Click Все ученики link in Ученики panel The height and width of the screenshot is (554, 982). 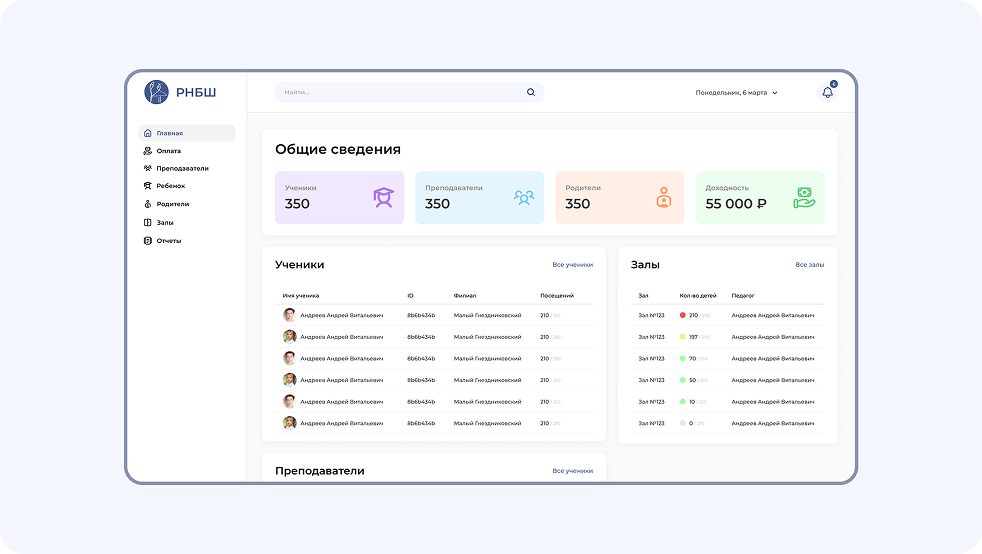tap(572, 265)
